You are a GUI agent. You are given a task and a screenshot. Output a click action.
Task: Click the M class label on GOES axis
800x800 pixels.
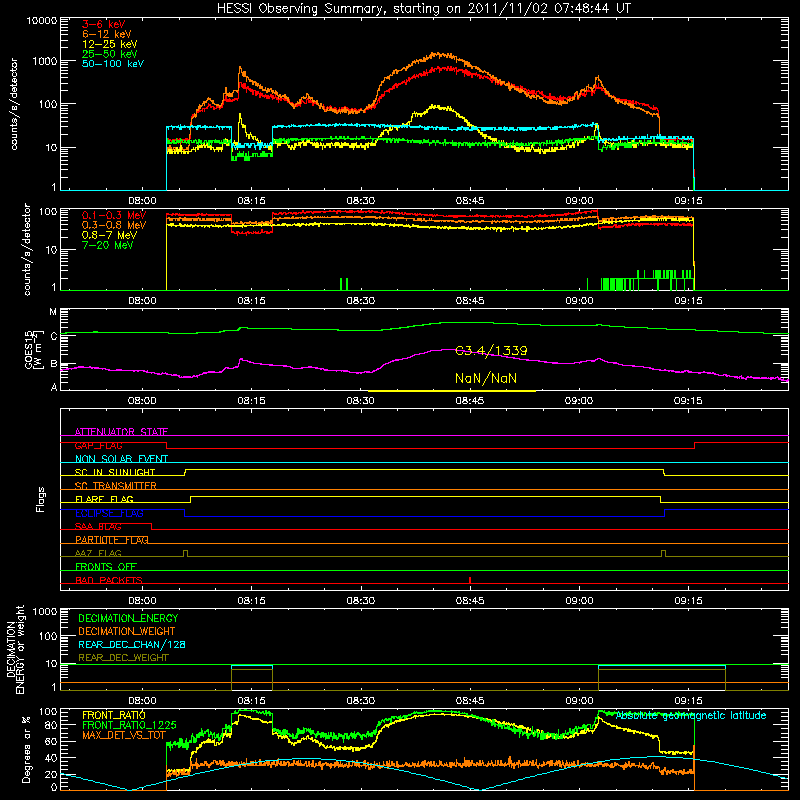(x=53, y=312)
